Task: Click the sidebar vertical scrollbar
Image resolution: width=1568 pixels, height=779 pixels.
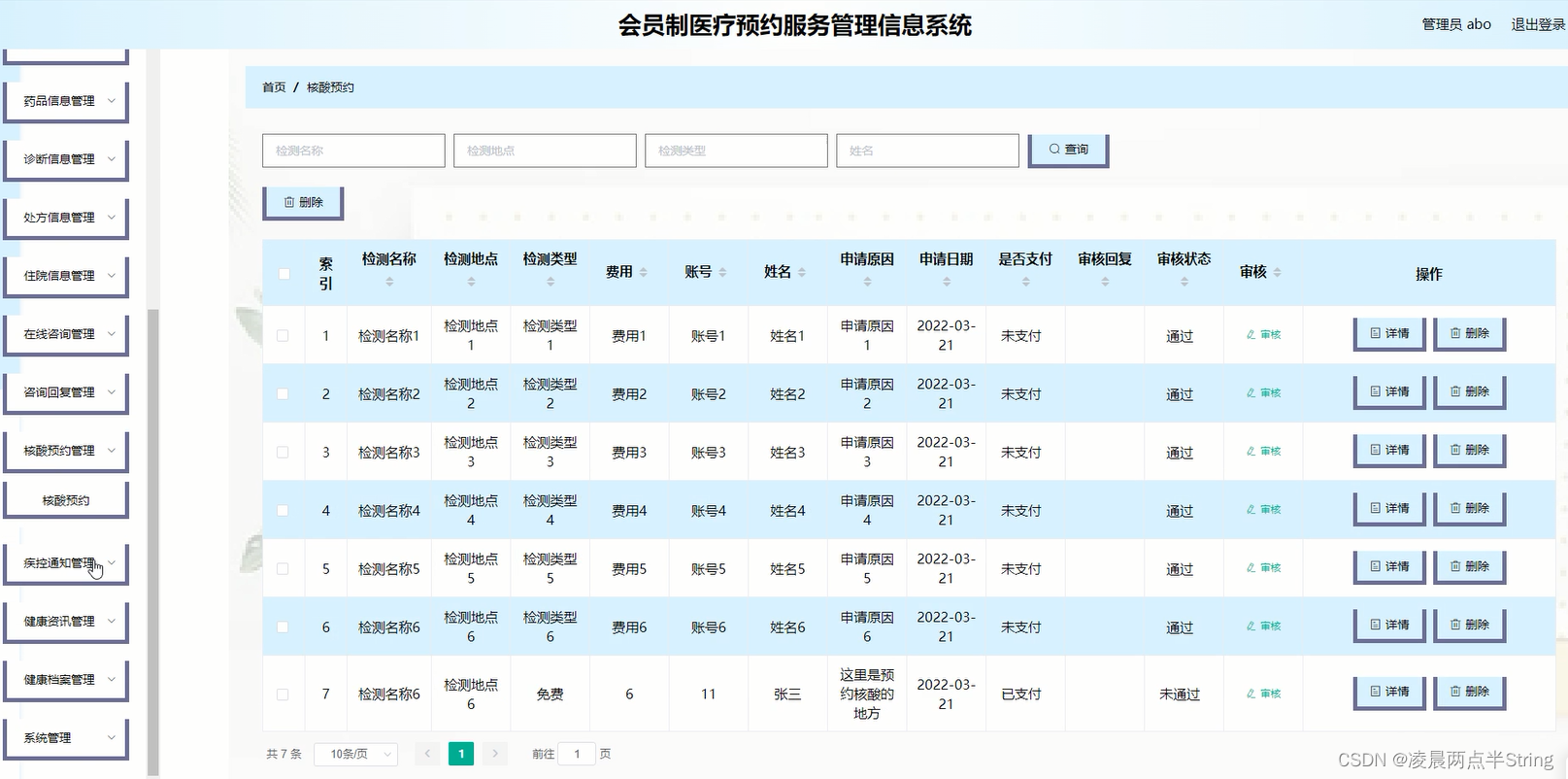Action: tap(152, 542)
